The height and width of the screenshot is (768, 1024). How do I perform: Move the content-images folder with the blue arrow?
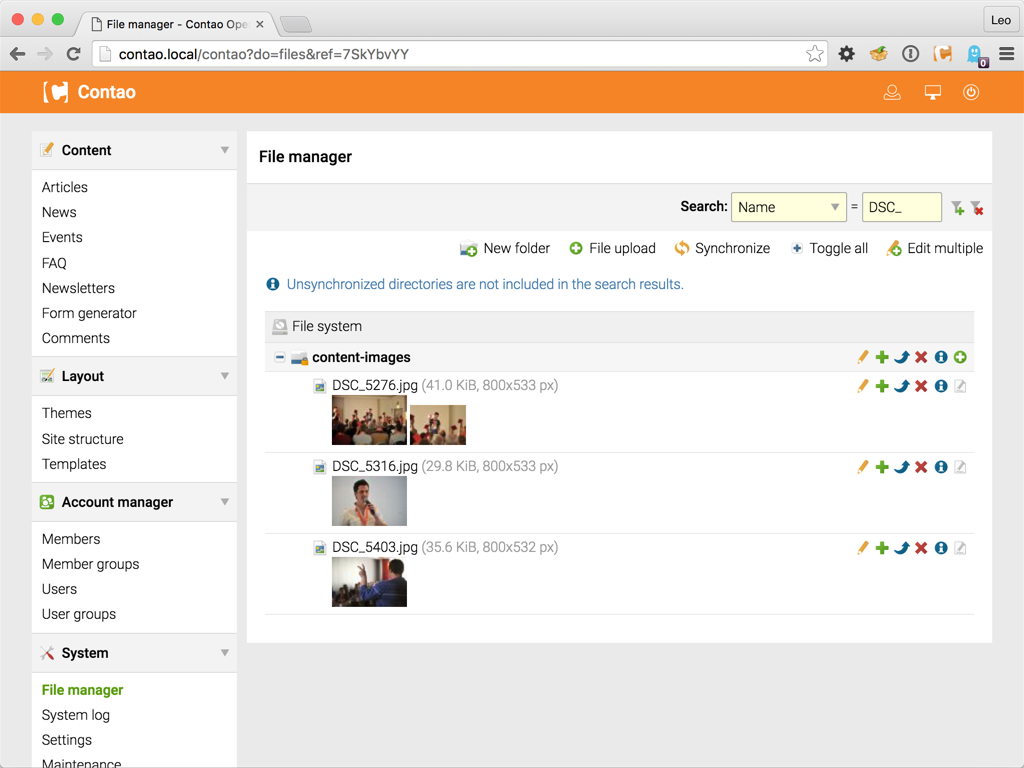coord(901,357)
